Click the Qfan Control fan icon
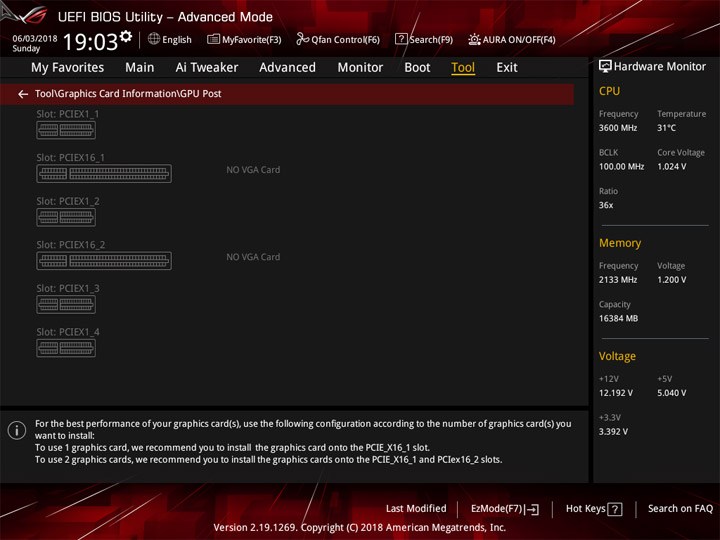Image resolution: width=720 pixels, height=540 pixels. tap(302, 39)
